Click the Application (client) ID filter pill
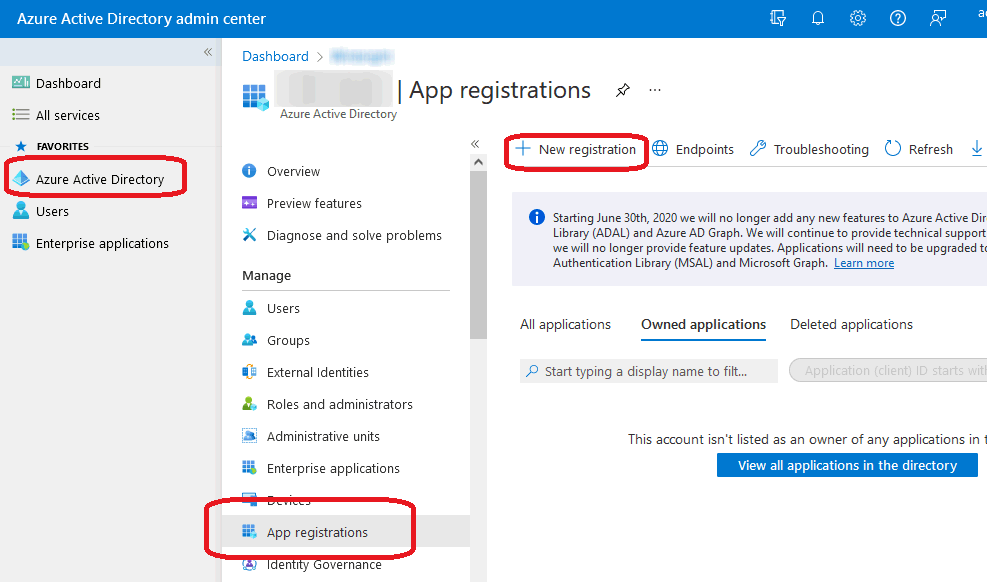The width and height of the screenshot is (988, 582). coord(888,371)
